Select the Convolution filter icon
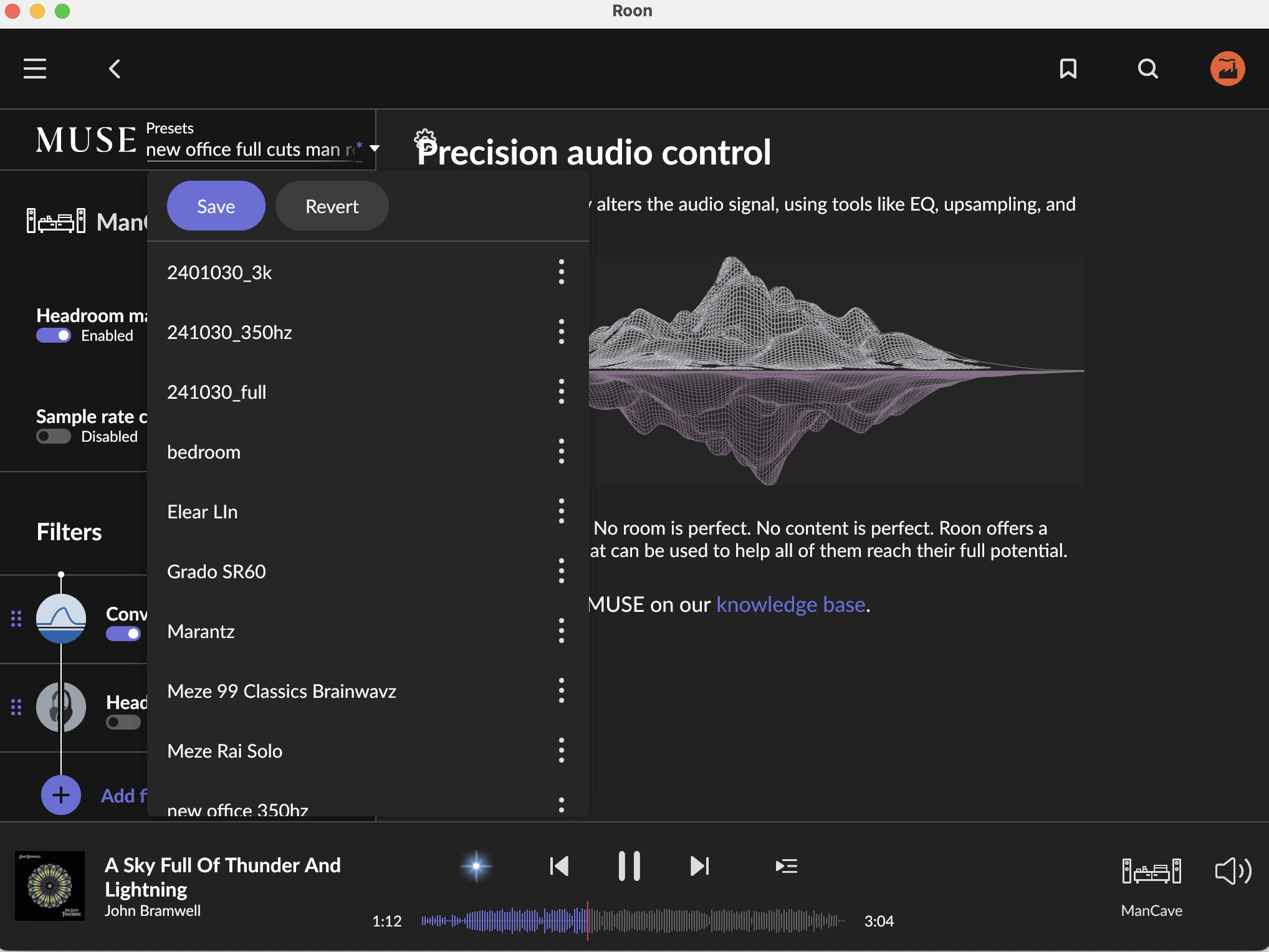The image size is (1269, 952). pyautogui.click(x=61, y=619)
